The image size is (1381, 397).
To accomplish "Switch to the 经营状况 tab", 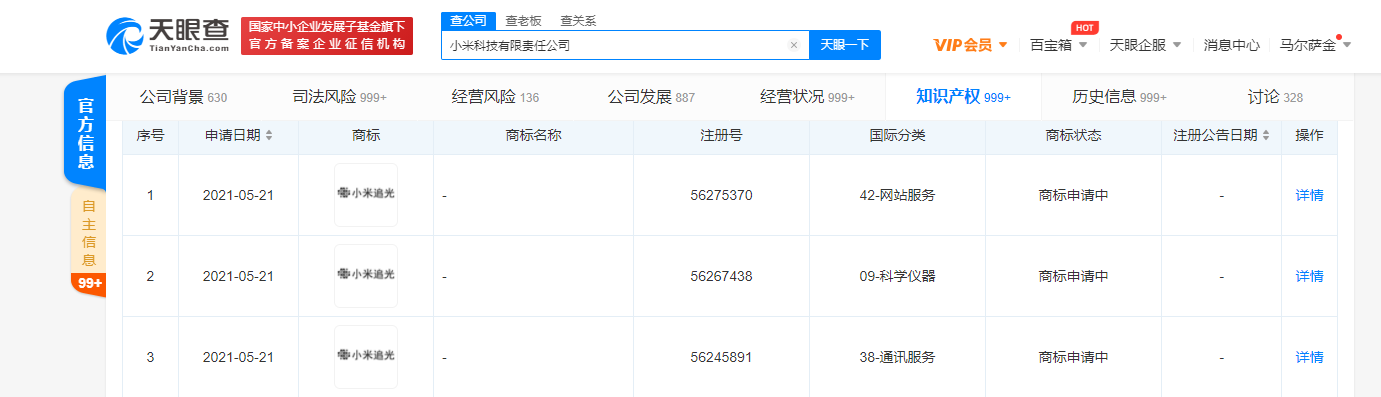I will pos(807,97).
